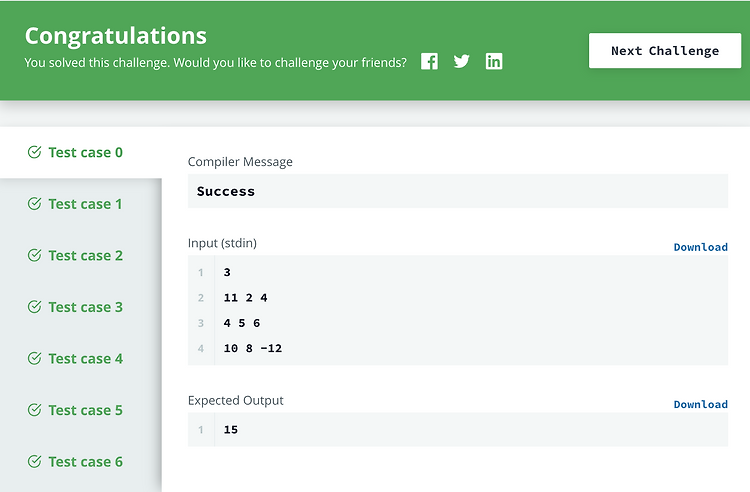The image size is (750, 492).
Task: Click the checkmark icon beside Test case 3
Action: pyautogui.click(x=34, y=306)
